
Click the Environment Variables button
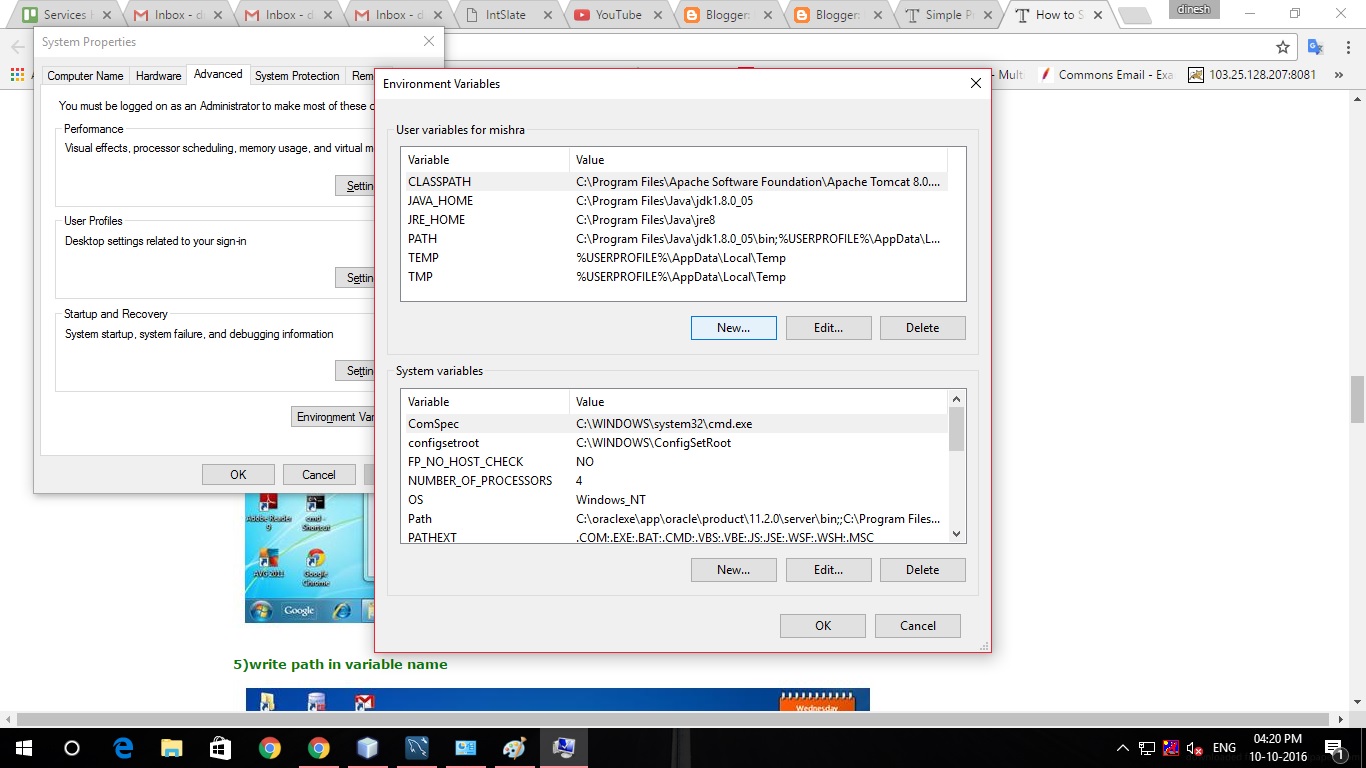(x=335, y=416)
